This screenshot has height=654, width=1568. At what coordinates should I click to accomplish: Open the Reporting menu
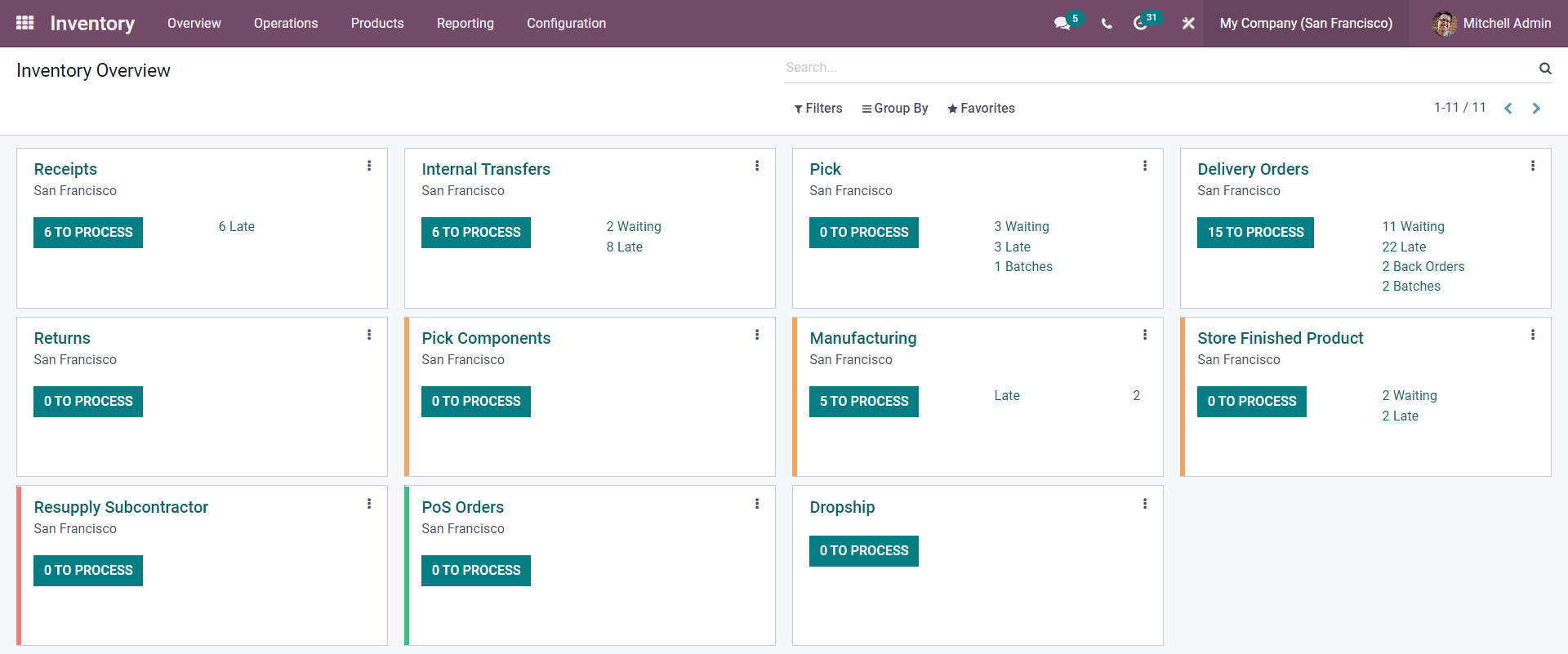pyautogui.click(x=465, y=24)
